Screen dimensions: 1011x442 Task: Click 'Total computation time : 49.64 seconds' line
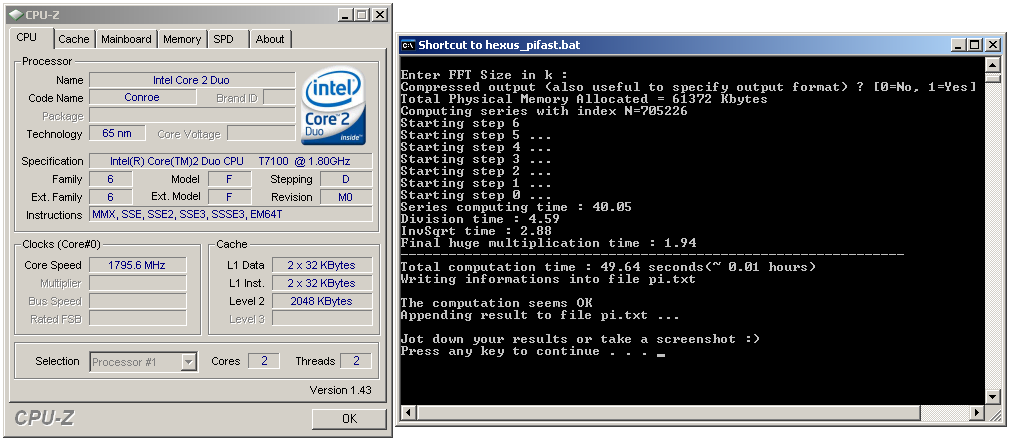tap(608, 267)
